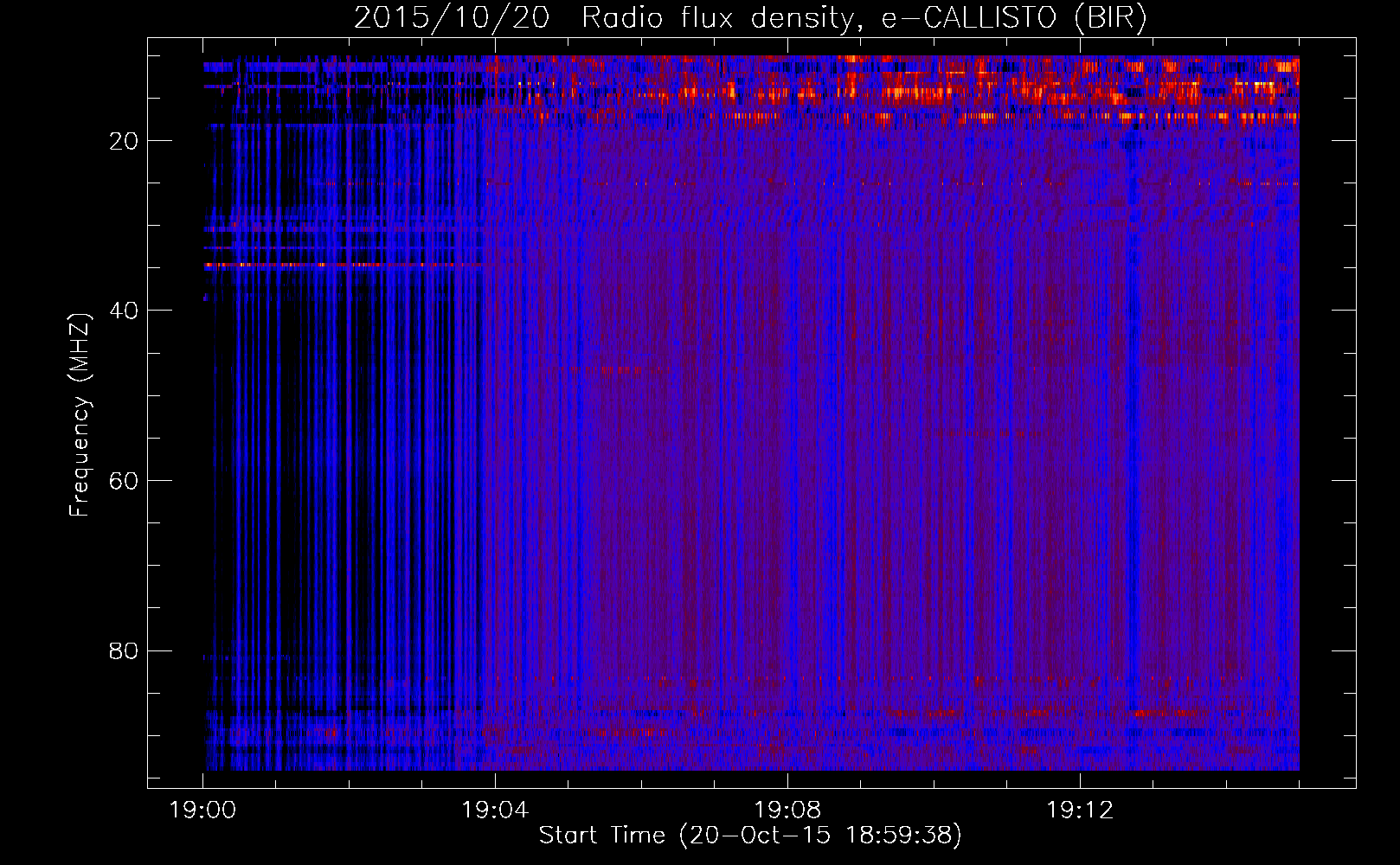Click the plot title "Radio flux density, e-CALLISTO (BIR)"
This screenshot has width=1400, height=865.
pyautogui.click(x=864, y=18)
